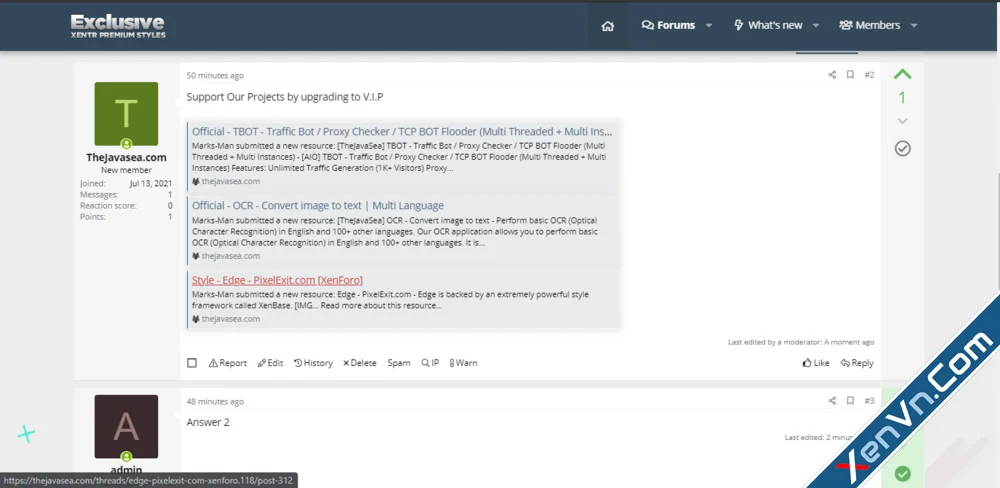Open TheJavasea.com username profile link
1000x488 pixels.
pyautogui.click(x=126, y=158)
